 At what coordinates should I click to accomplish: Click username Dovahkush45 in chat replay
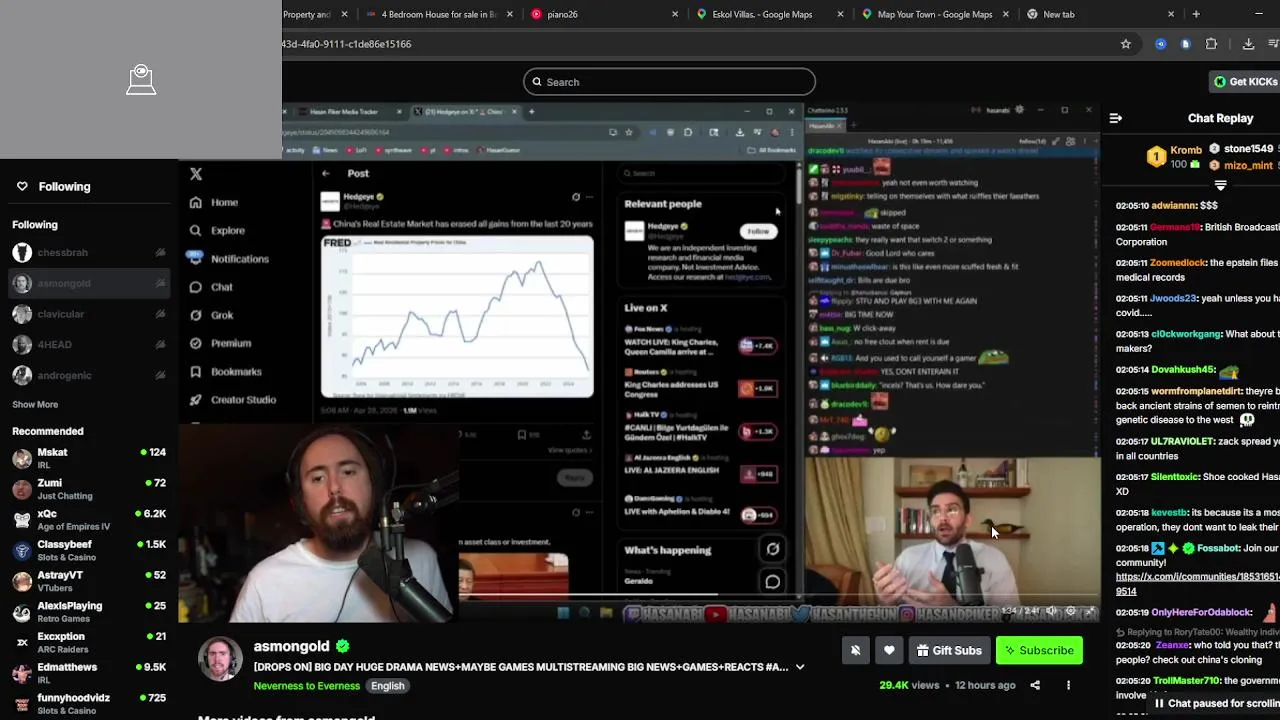1181,370
